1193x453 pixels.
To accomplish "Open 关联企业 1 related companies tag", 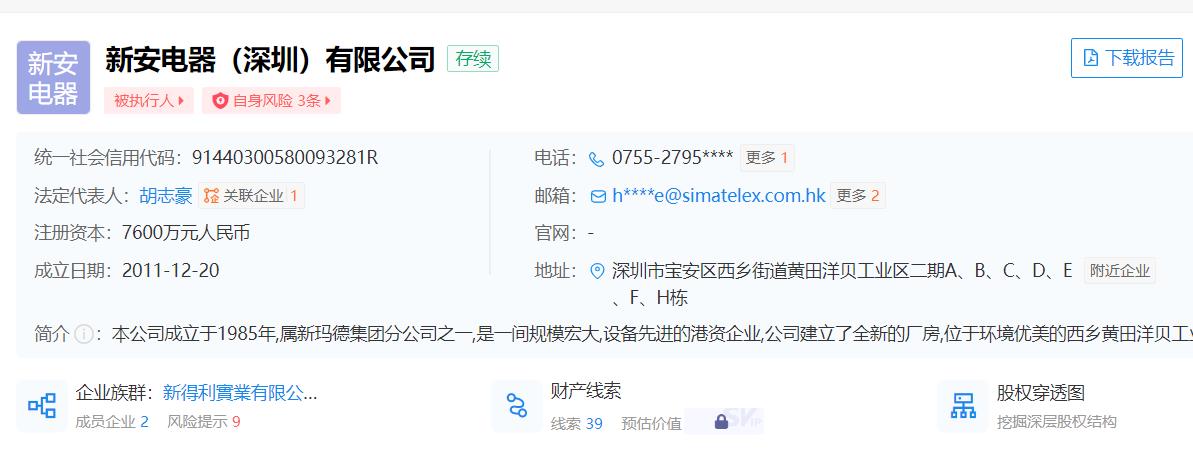I will [x=252, y=196].
